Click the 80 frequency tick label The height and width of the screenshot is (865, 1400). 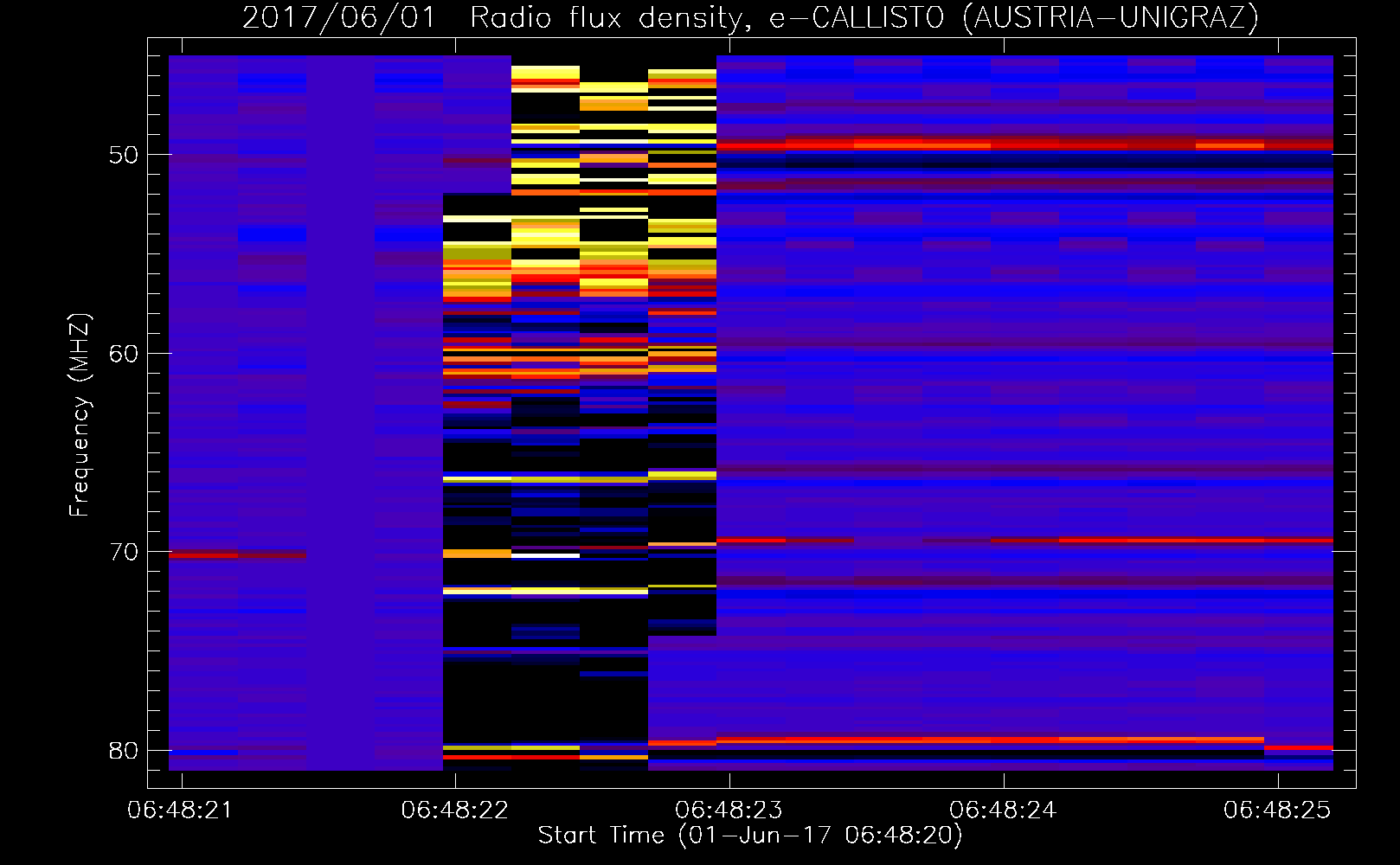point(124,751)
